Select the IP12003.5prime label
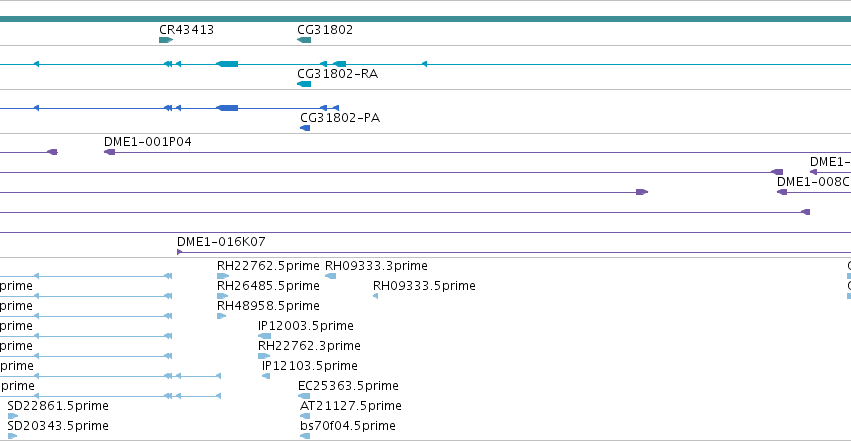Screen dimensions: 851x441 [306, 326]
